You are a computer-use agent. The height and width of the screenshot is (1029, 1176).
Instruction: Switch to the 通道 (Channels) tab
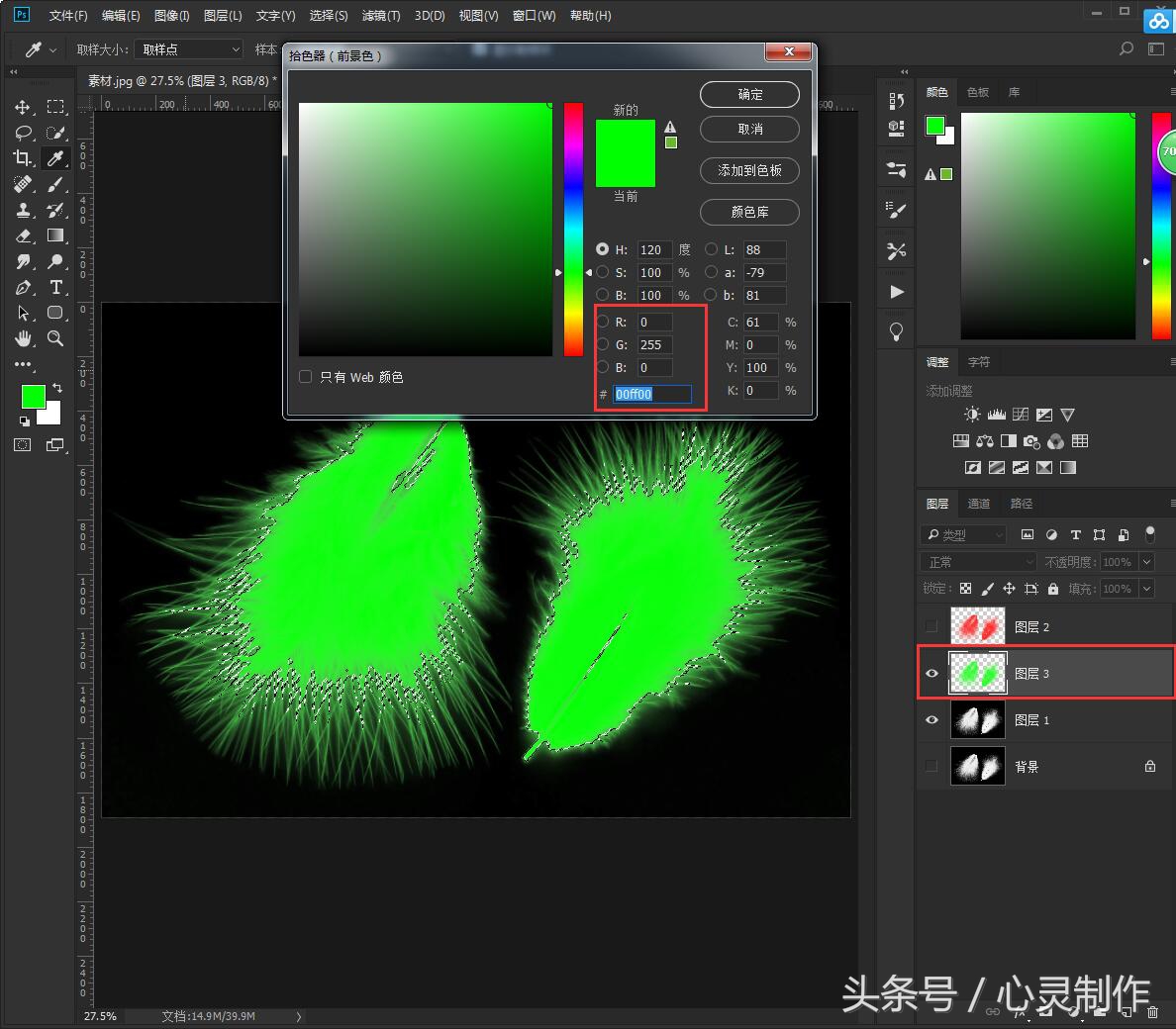click(979, 504)
